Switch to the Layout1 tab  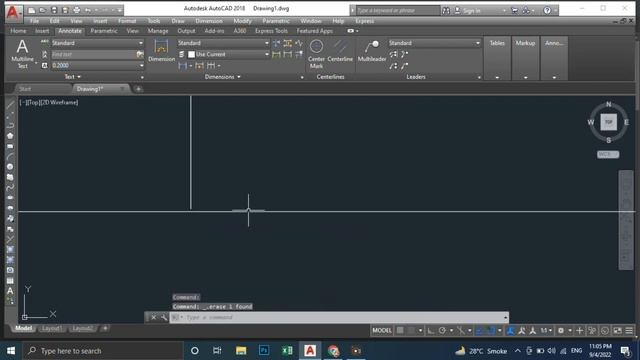(x=52, y=328)
